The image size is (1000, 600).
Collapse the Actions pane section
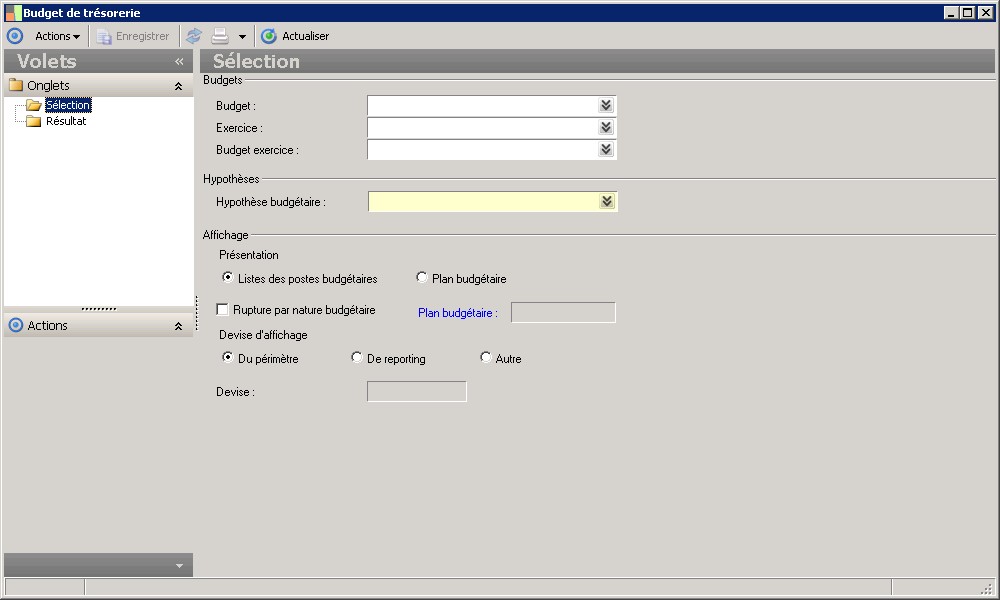click(x=179, y=326)
